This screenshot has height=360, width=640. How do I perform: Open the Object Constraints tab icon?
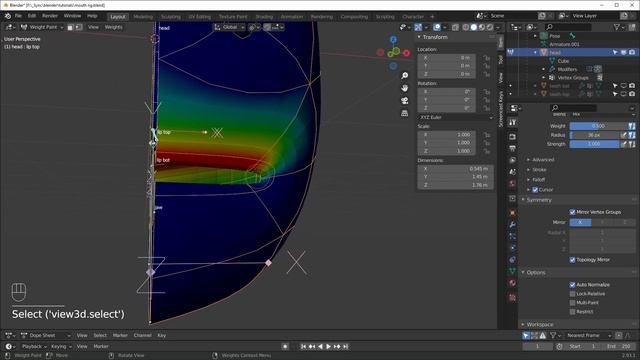[x=513, y=260]
